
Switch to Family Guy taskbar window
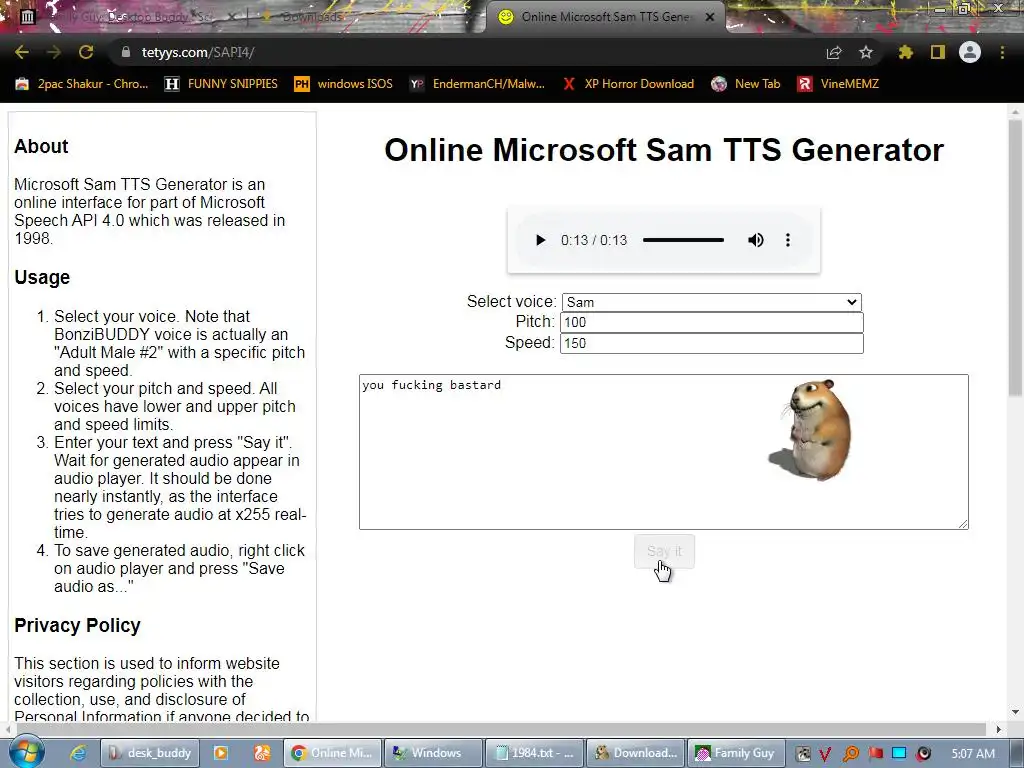tap(735, 753)
